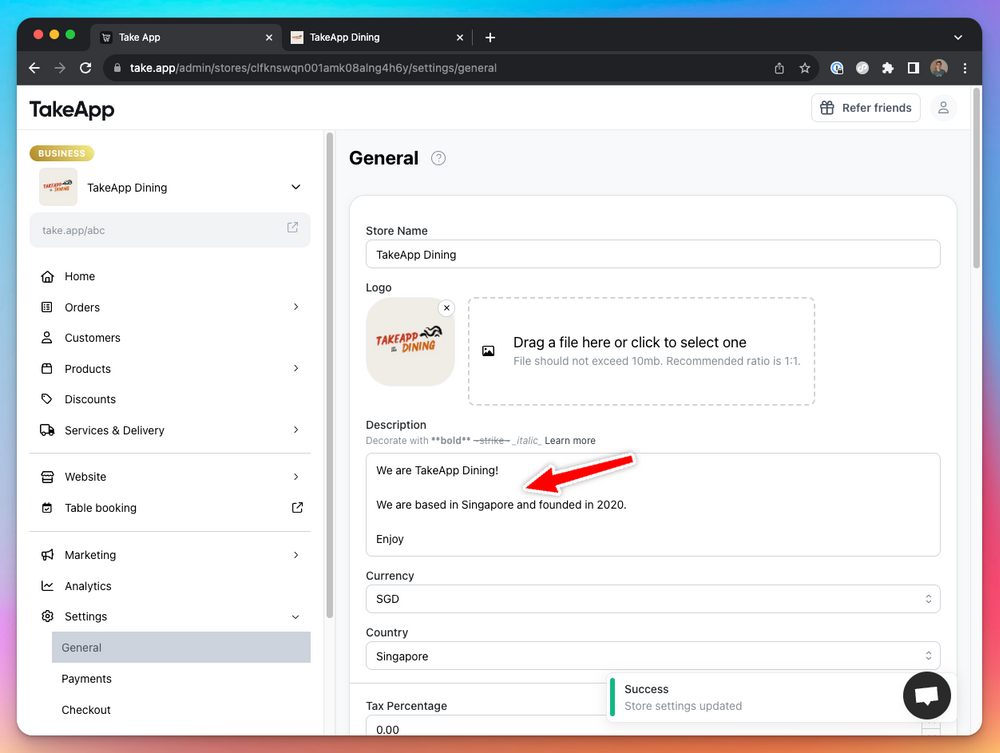The width and height of the screenshot is (1000, 753).
Task: Click the Store Name input field
Action: pyautogui.click(x=652, y=254)
